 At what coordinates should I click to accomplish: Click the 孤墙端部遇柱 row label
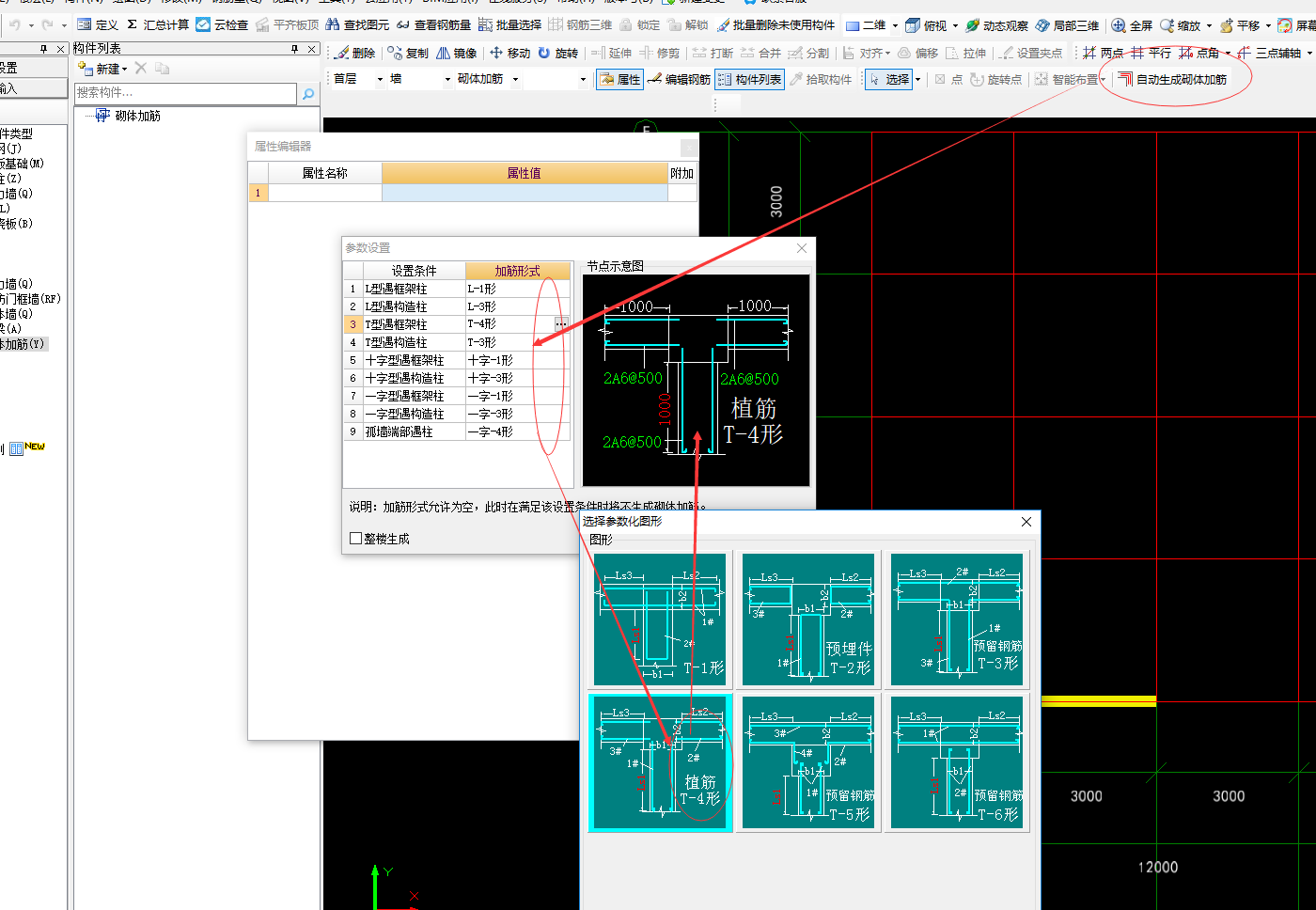point(414,431)
